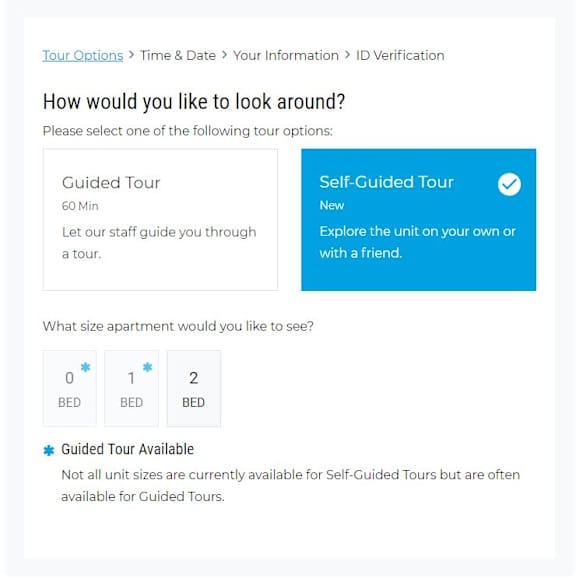
Task: Select the Self-Guided Tour card
Action: 418,219
